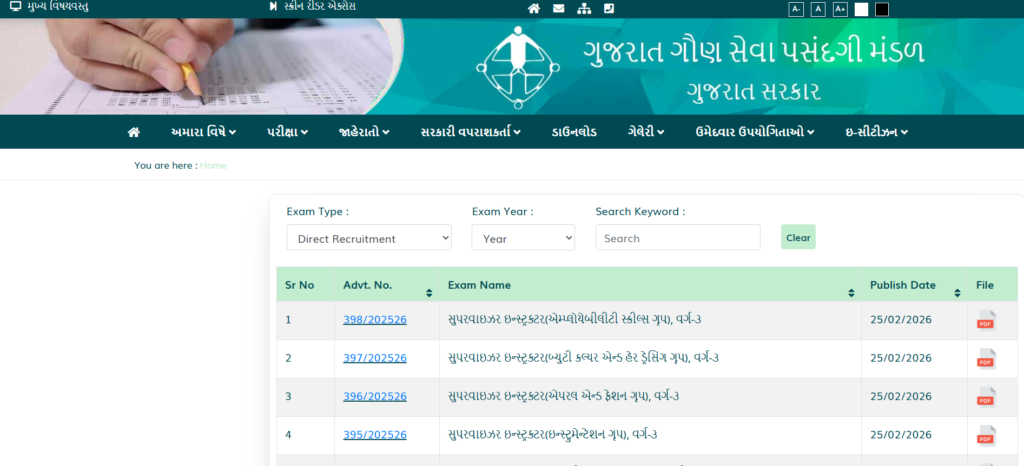Viewport: 1024px width, 466px height.
Task: Open the sitemap icon in top bar
Action: (584, 8)
